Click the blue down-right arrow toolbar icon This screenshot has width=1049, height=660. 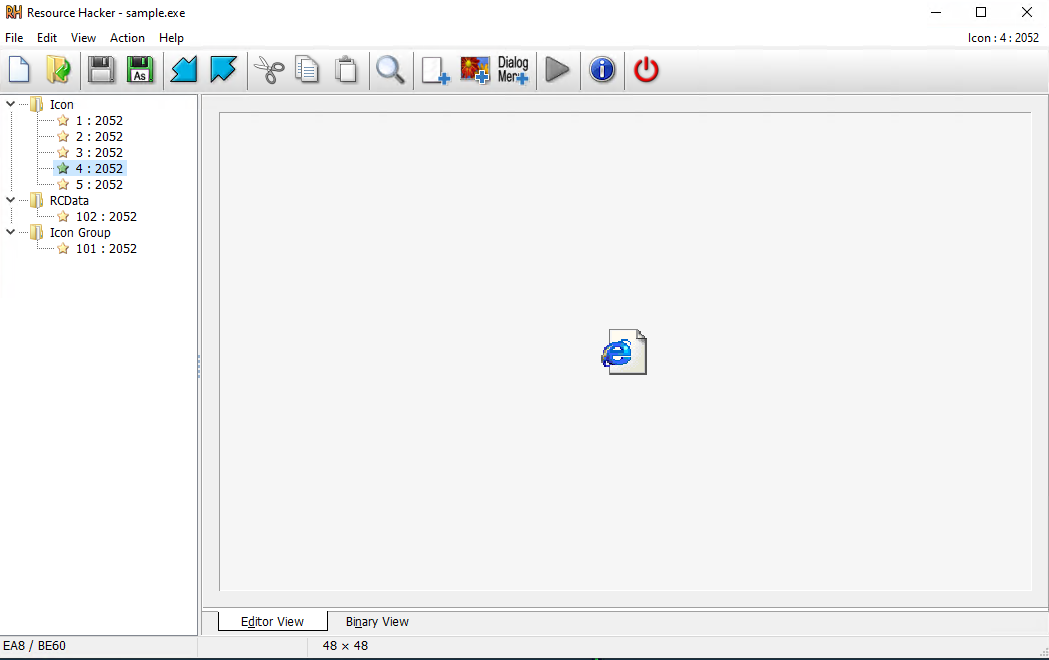(x=223, y=70)
